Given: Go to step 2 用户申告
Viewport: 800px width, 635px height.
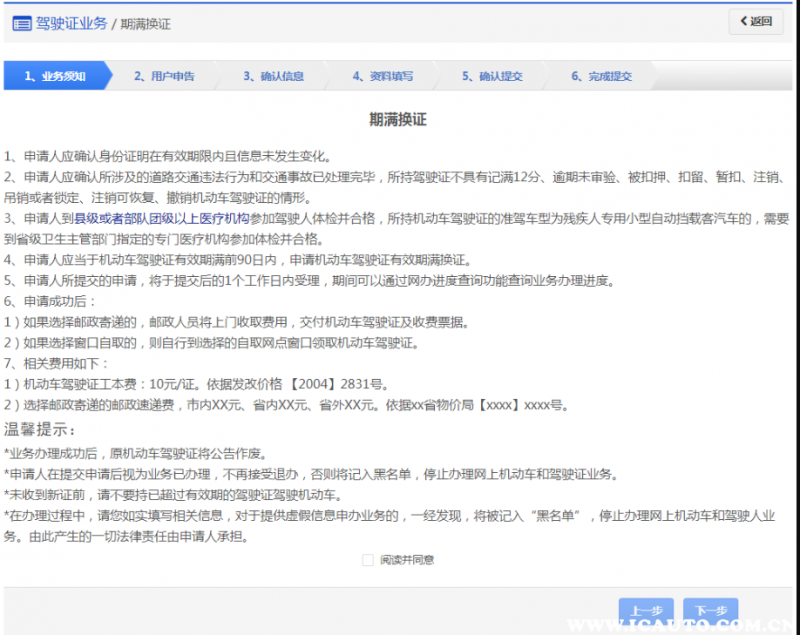Looking at the screenshot, I should [164, 76].
